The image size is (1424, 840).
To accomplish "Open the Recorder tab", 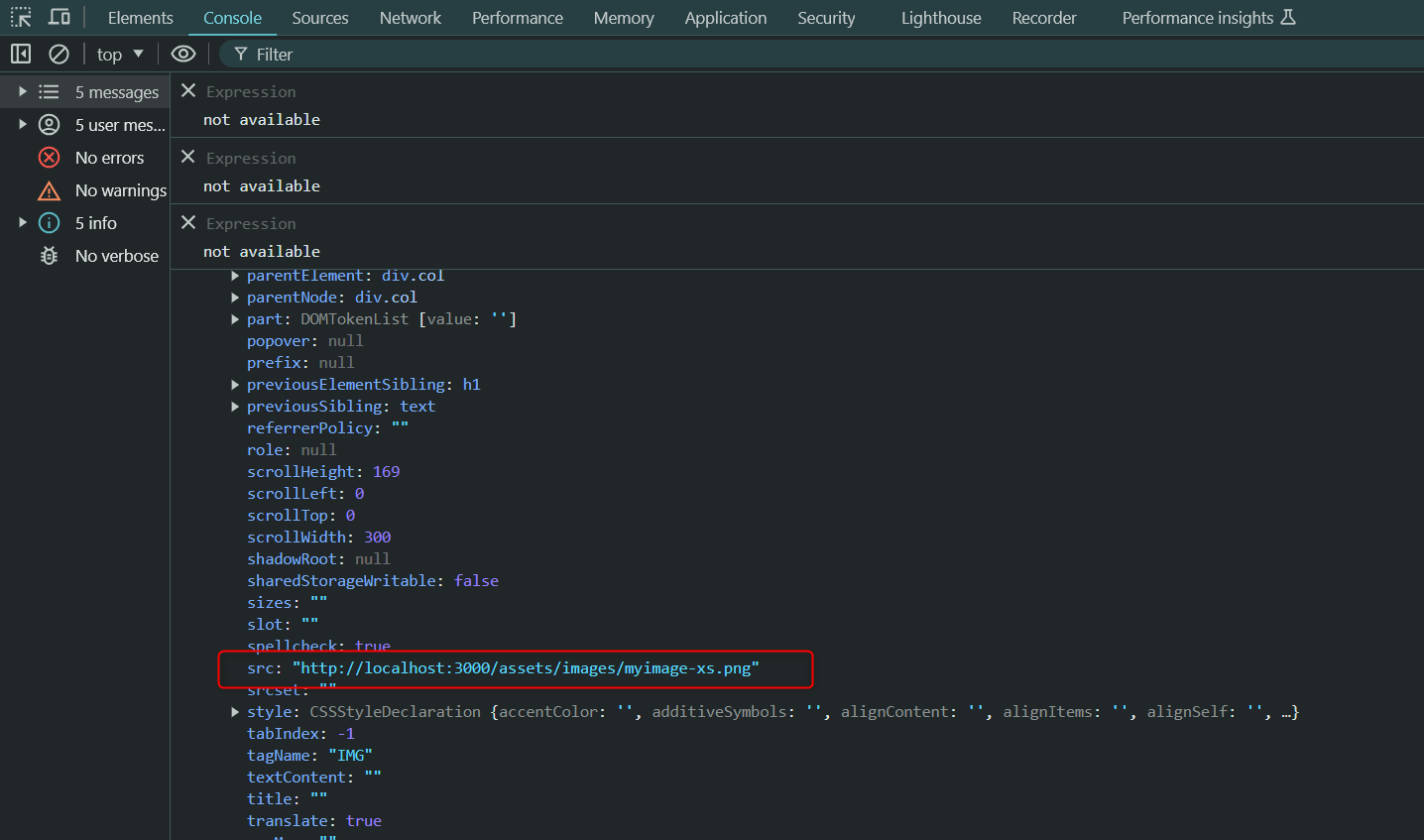I will (x=1043, y=18).
